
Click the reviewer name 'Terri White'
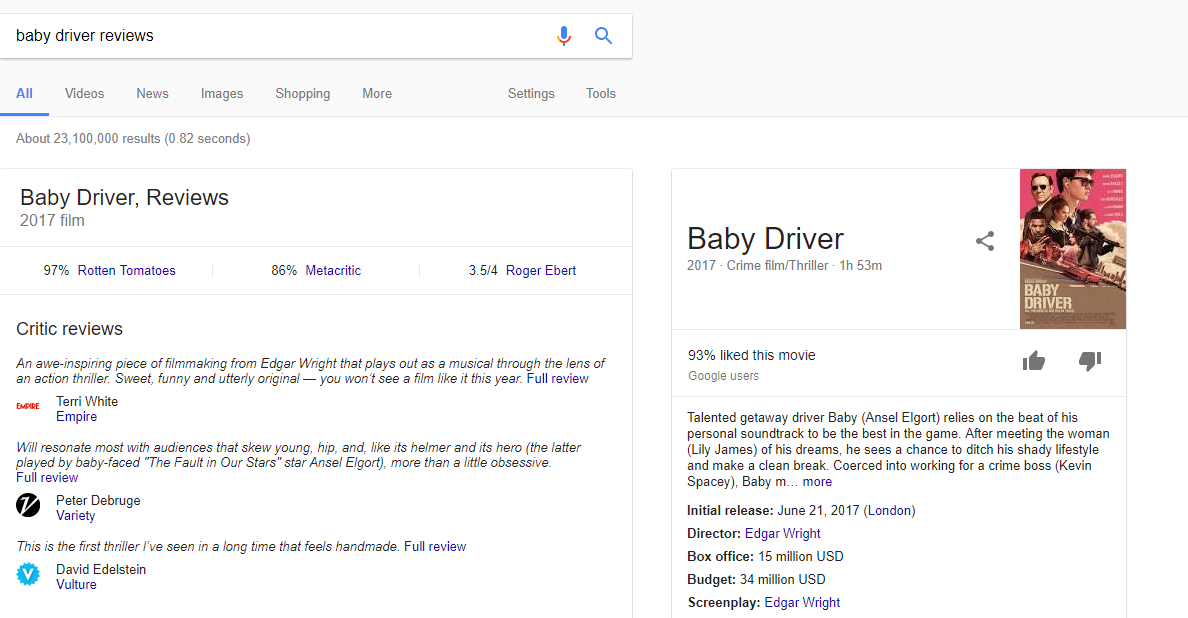pos(87,401)
